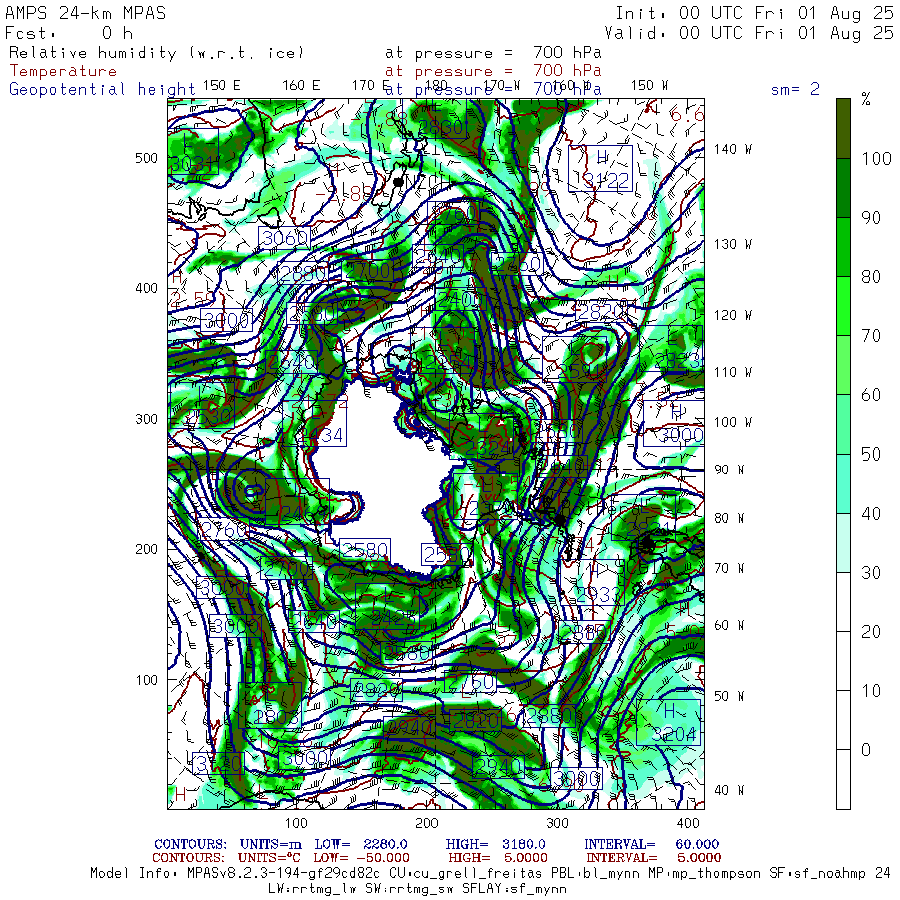
Task: Select the 'sm= 2' smoothing label
Action: click(796, 89)
